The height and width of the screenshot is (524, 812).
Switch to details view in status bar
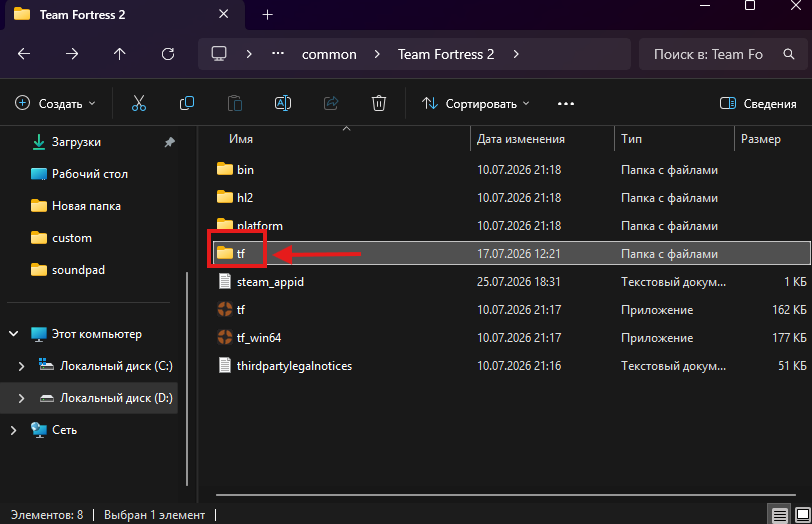[x=779, y=515]
